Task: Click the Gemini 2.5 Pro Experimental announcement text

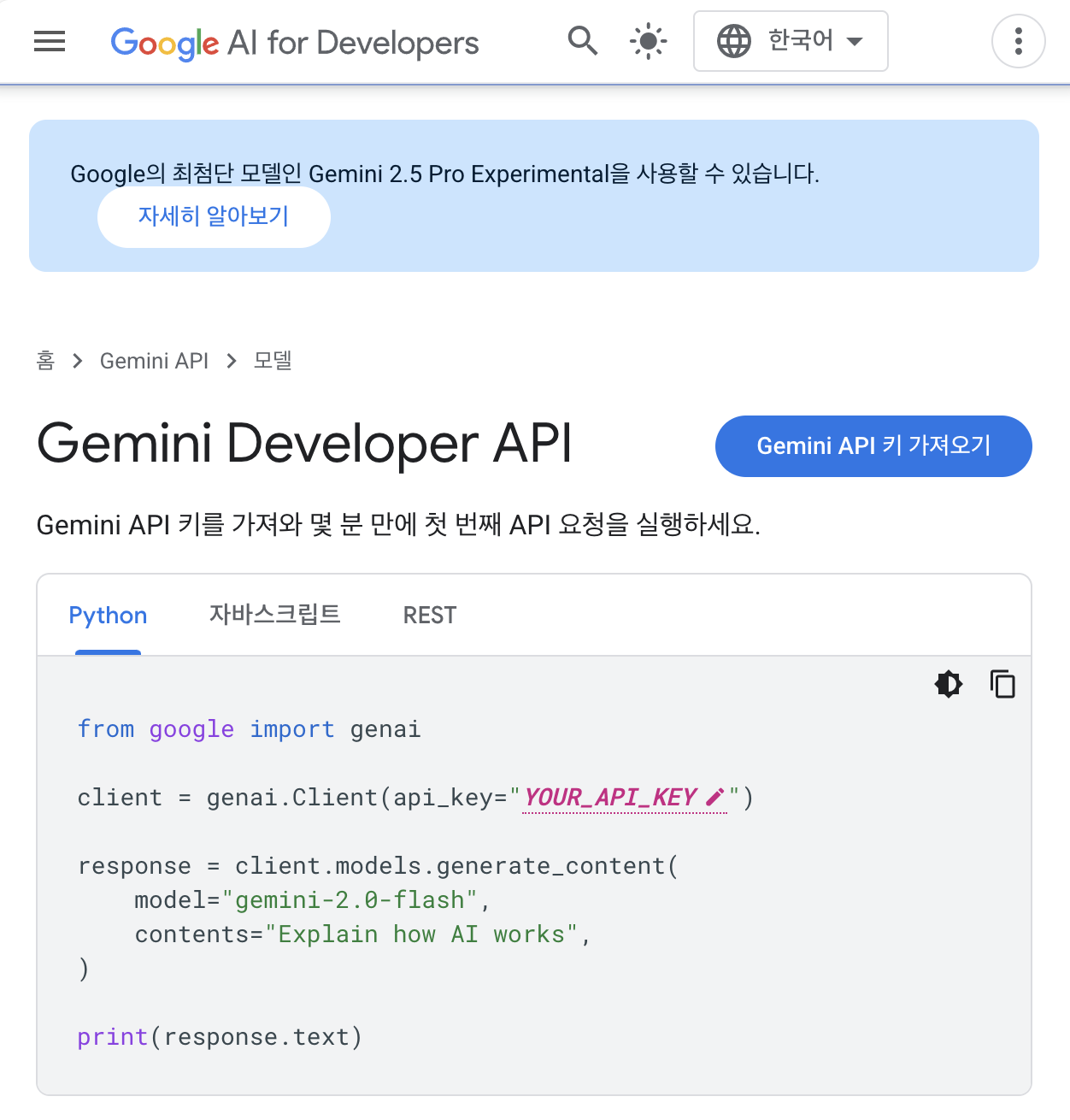Action: tap(444, 174)
